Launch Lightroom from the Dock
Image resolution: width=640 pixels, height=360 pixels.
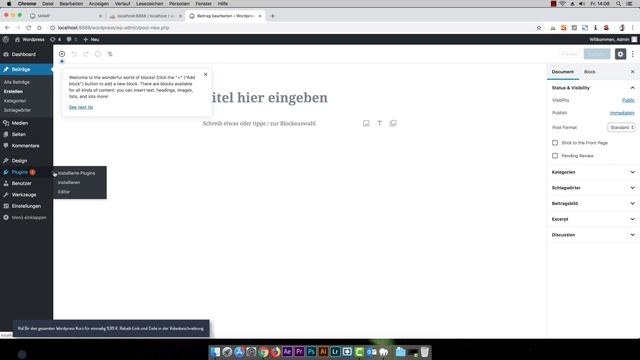335,351
